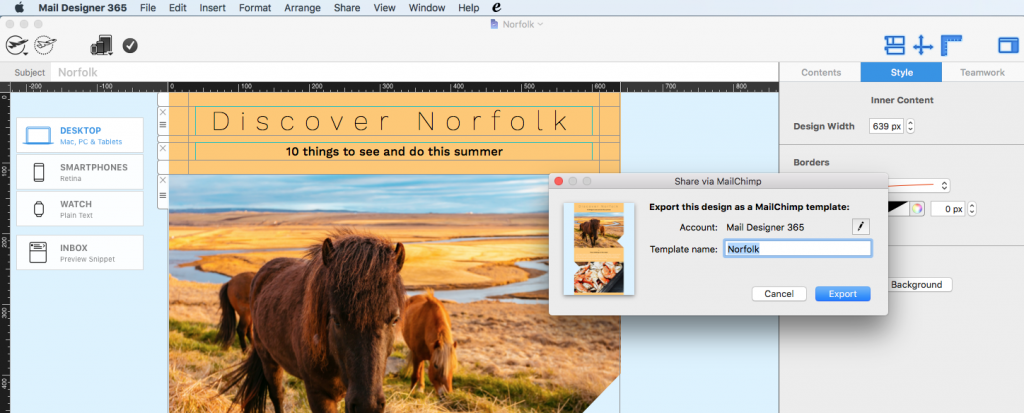This screenshot has width=1024, height=413.
Task: Open the Apple menu
Action: coord(18,8)
